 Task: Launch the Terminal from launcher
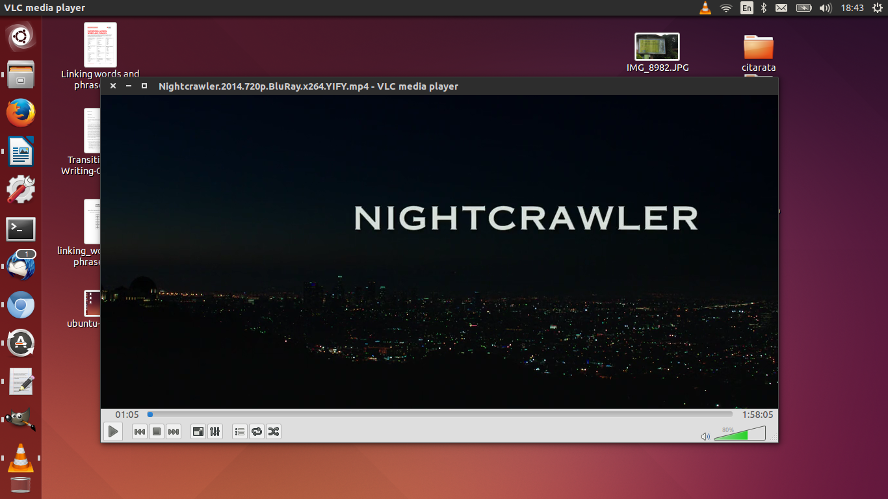point(20,229)
